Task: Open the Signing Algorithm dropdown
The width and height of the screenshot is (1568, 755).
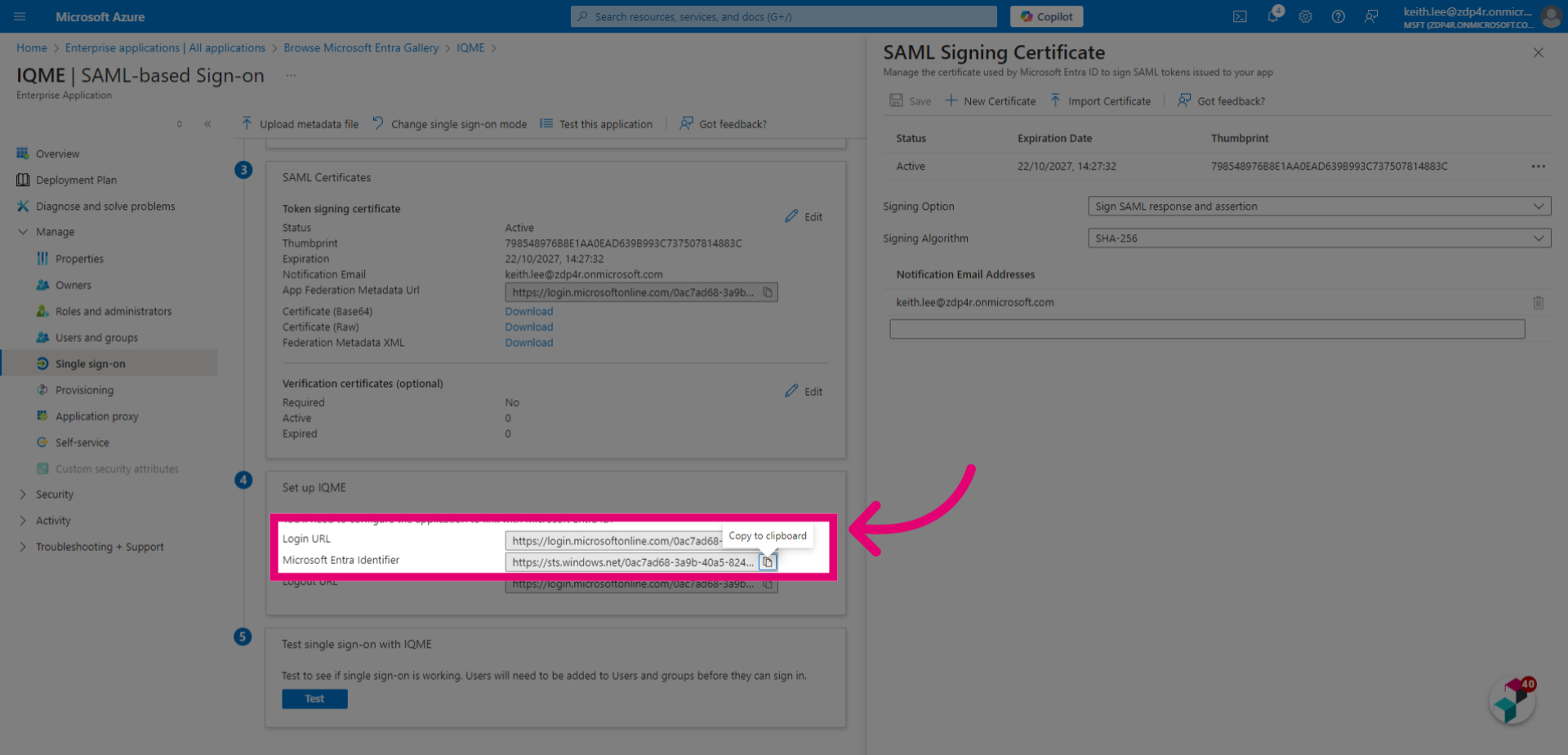Action: (x=1319, y=238)
